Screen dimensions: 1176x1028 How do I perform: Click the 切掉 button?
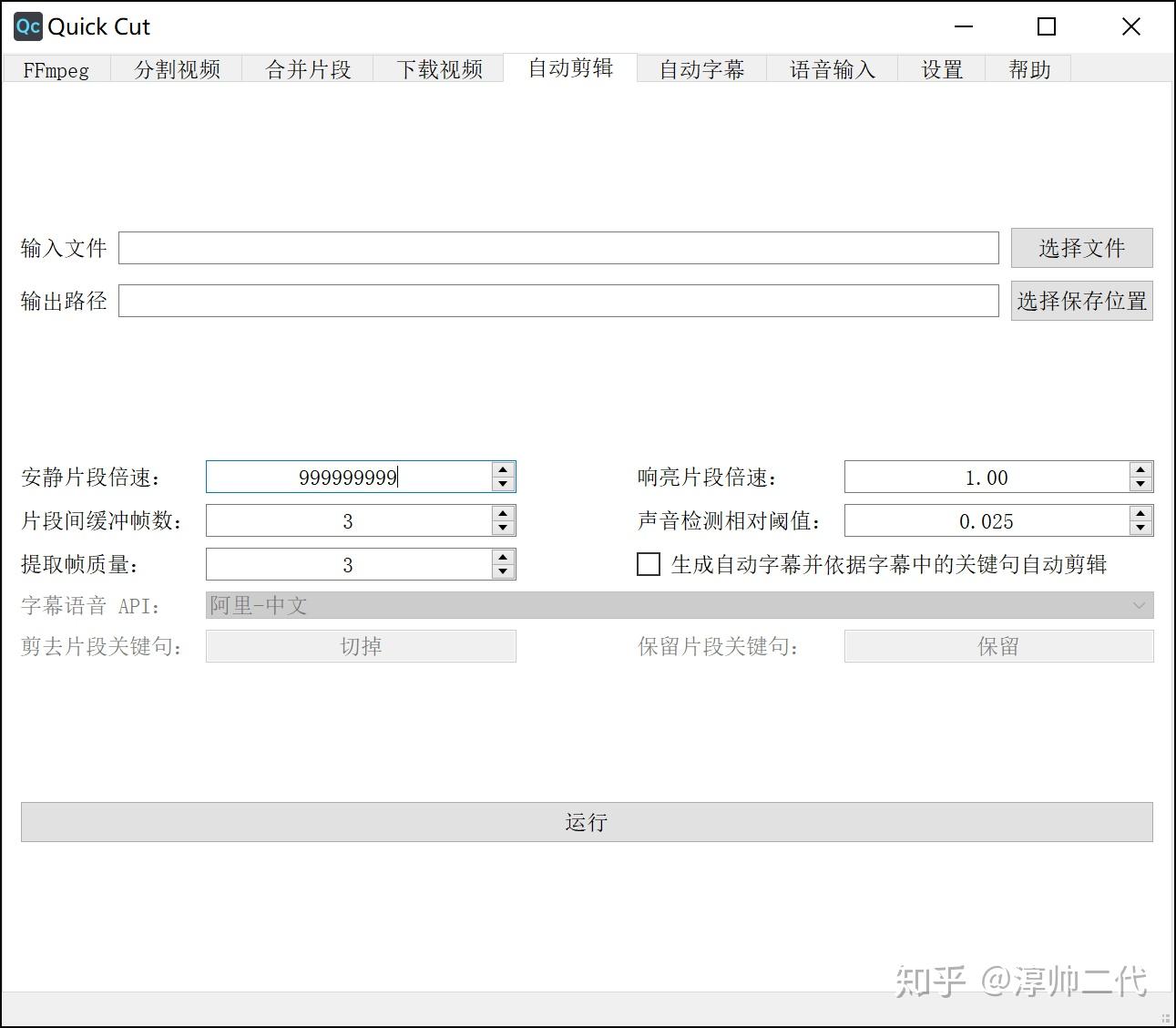click(361, 645)
